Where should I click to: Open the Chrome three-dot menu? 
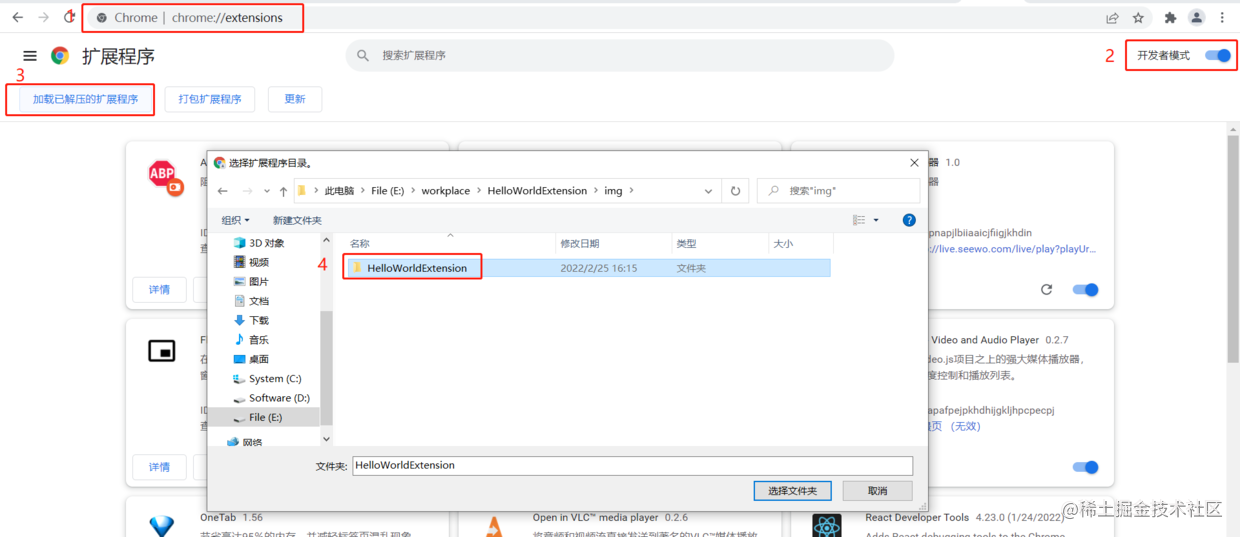[1222, 17]
